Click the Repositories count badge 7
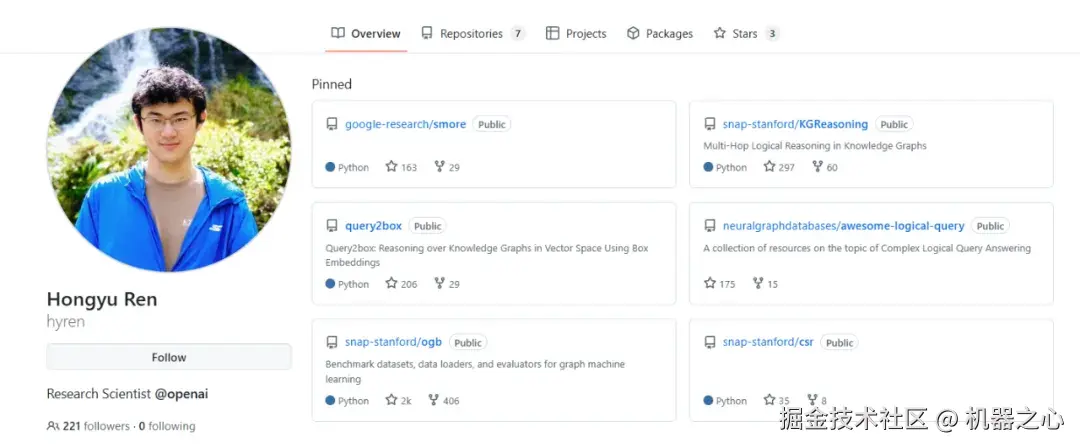The height and width of the screenshot is (448, 1080). [x=518, y=33]
